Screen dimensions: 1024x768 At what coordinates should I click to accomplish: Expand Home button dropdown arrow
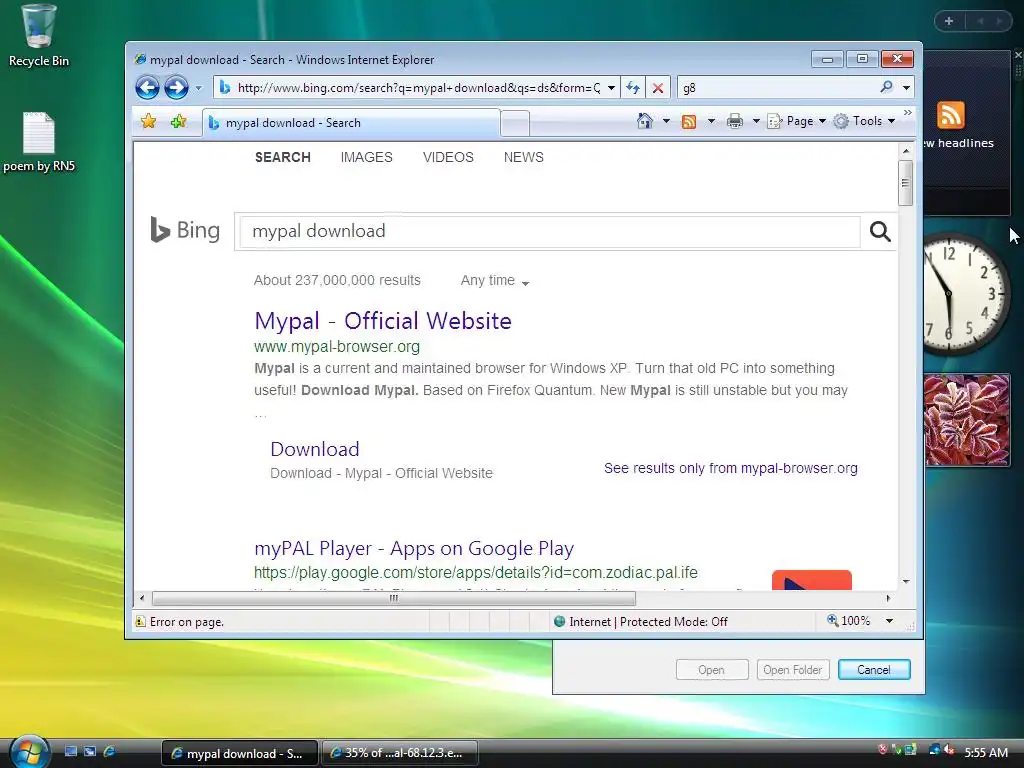click(666, 121)
